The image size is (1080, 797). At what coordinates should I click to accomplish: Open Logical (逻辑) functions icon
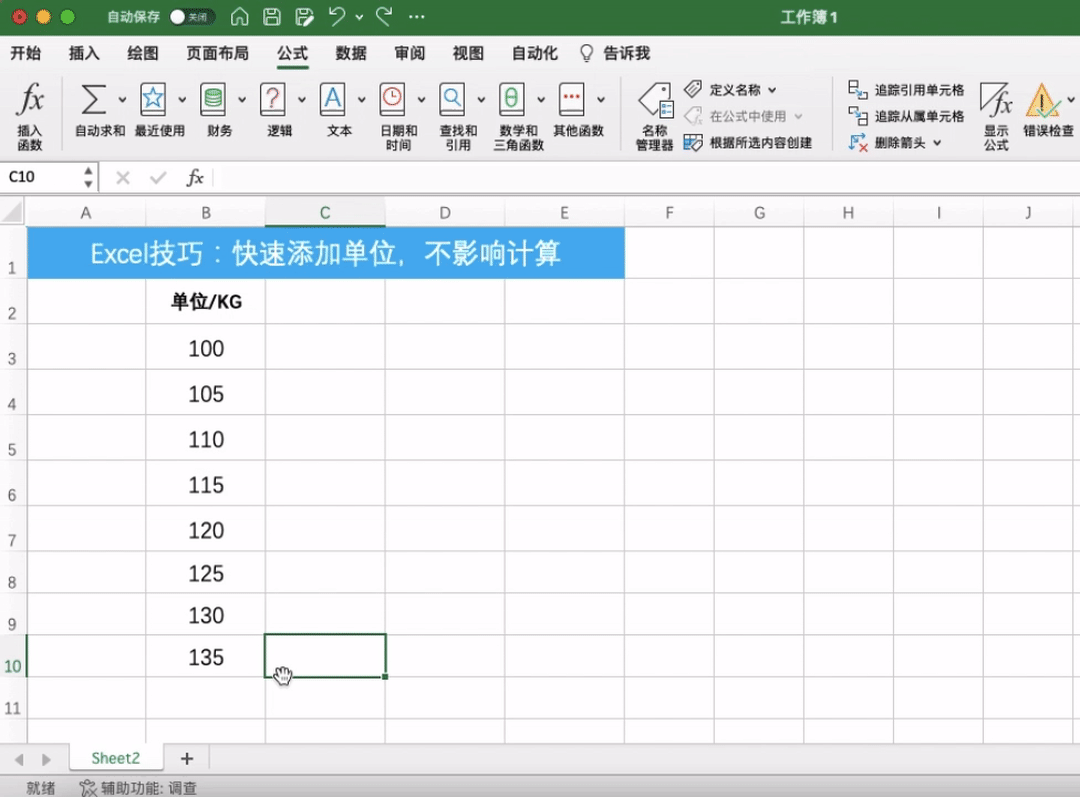pos(273,99)
